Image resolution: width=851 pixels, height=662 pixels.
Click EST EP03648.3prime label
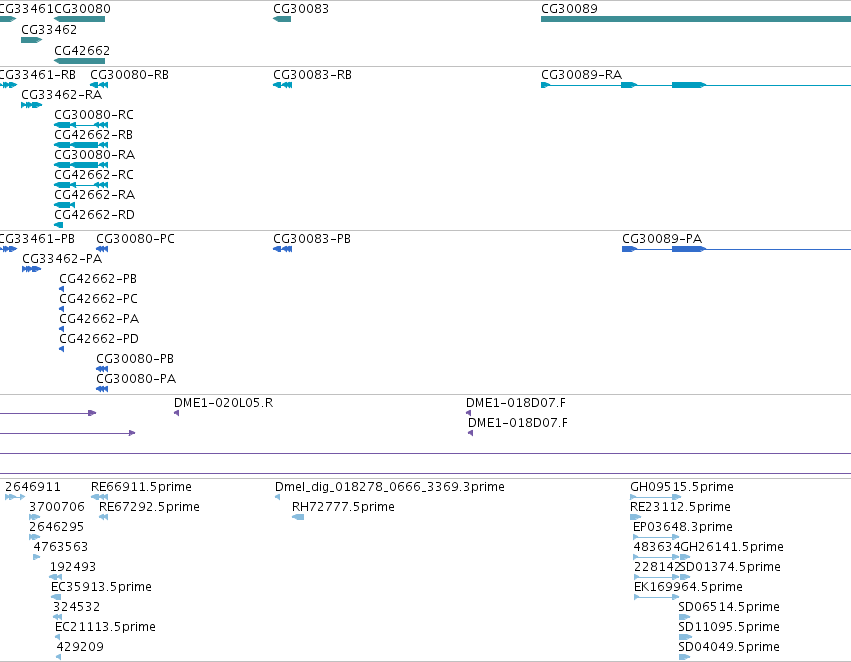click(x=683, y=527)
